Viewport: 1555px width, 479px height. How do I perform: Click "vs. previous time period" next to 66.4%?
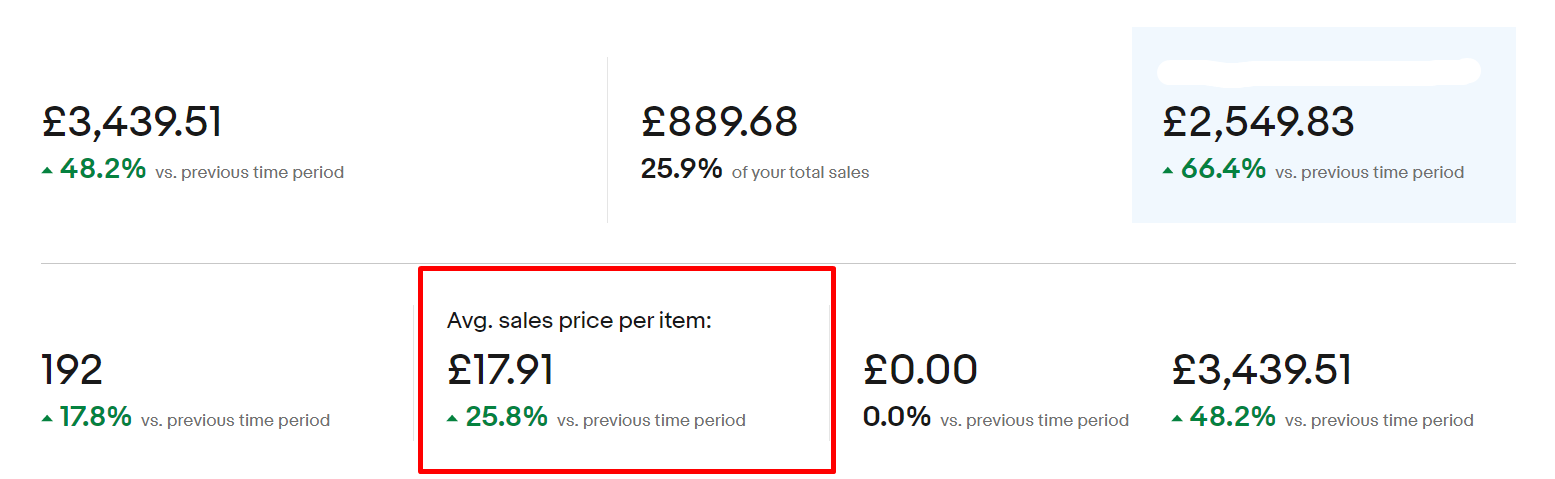(1369, 173)
